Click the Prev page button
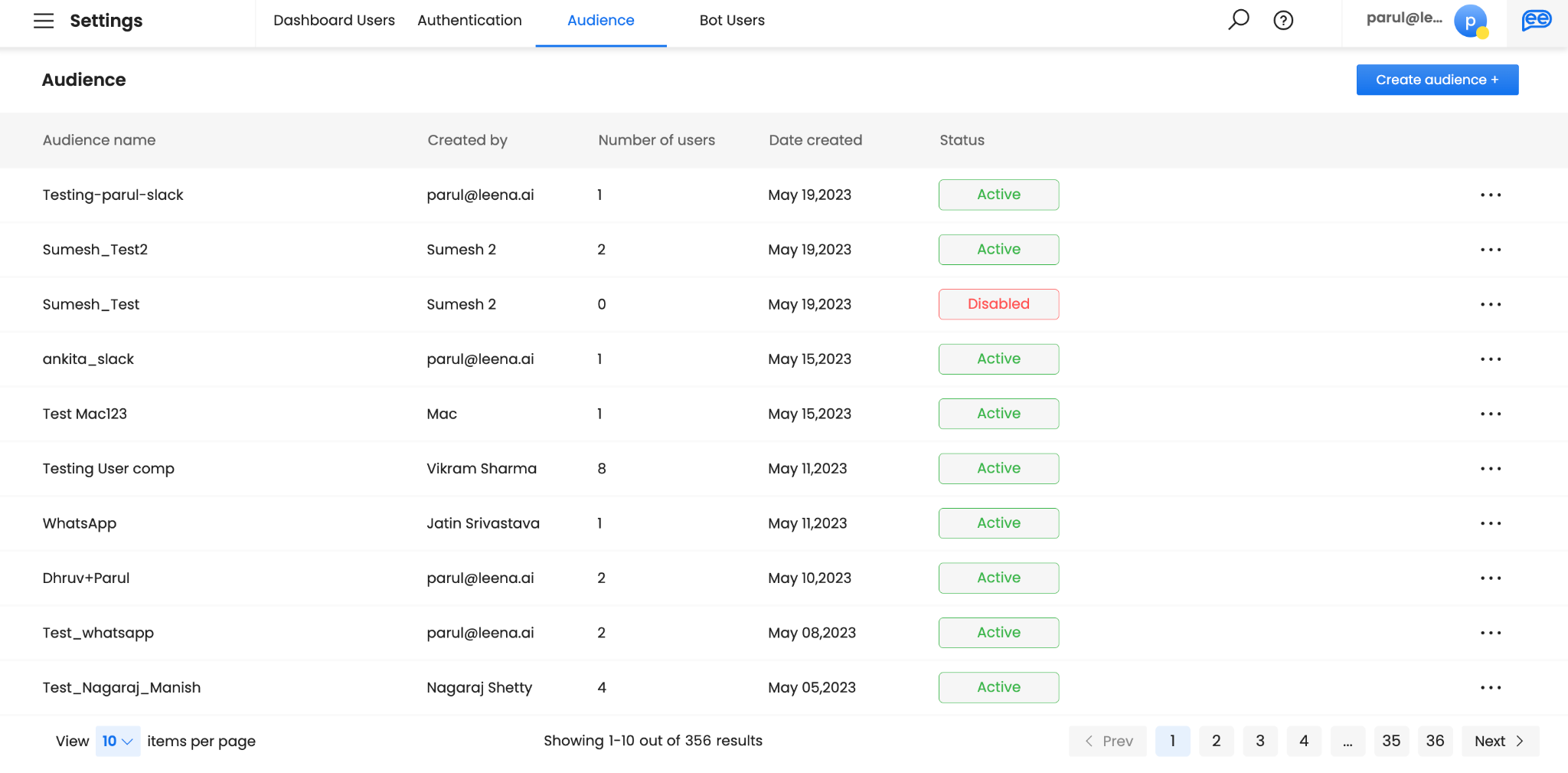The height and width of the screenshot is (773, 1568). click(1108, 741)
